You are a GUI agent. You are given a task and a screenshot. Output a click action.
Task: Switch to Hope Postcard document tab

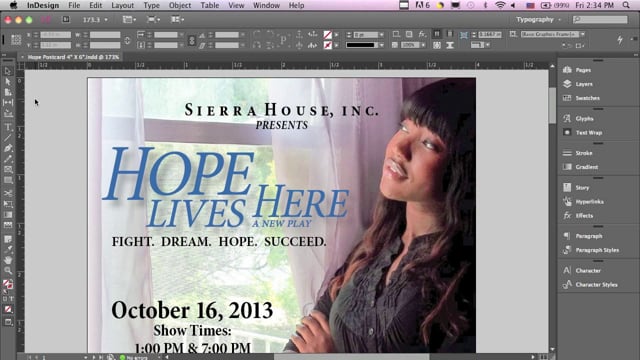click(x=73, y=57)
